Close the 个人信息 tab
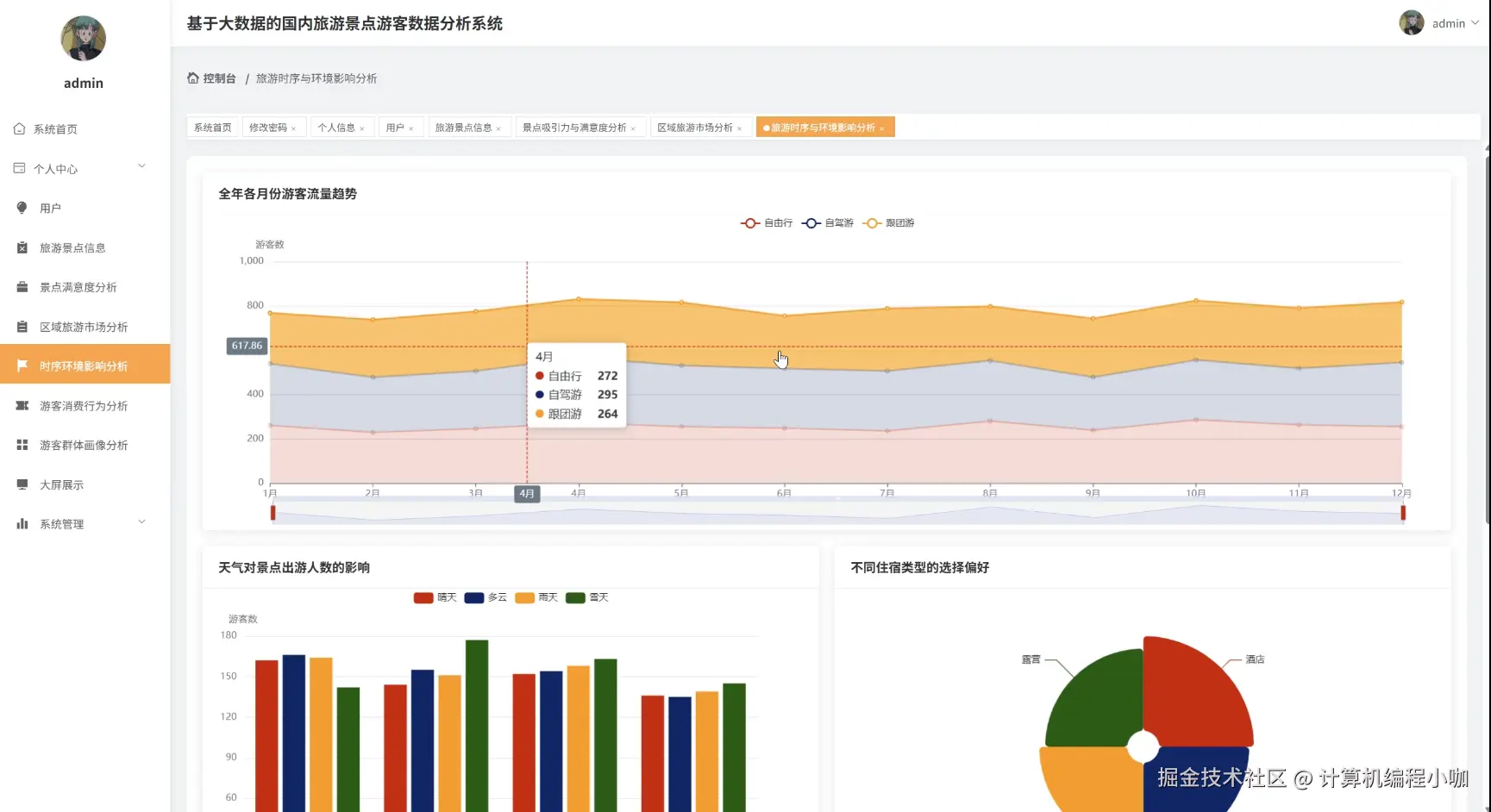1491x812 pixels. coord(362,128)
